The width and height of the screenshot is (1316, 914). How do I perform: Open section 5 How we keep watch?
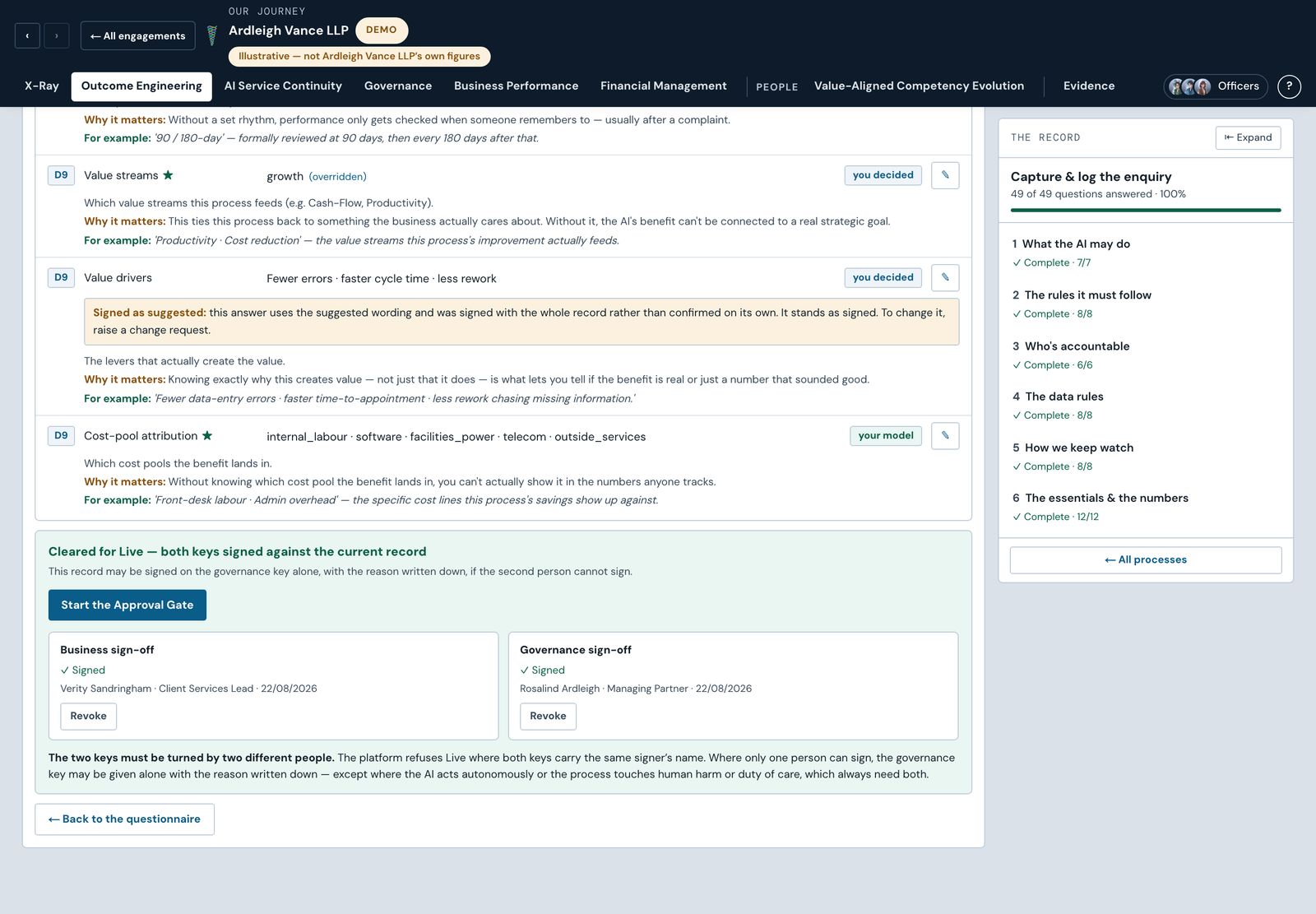point(1144,457)
